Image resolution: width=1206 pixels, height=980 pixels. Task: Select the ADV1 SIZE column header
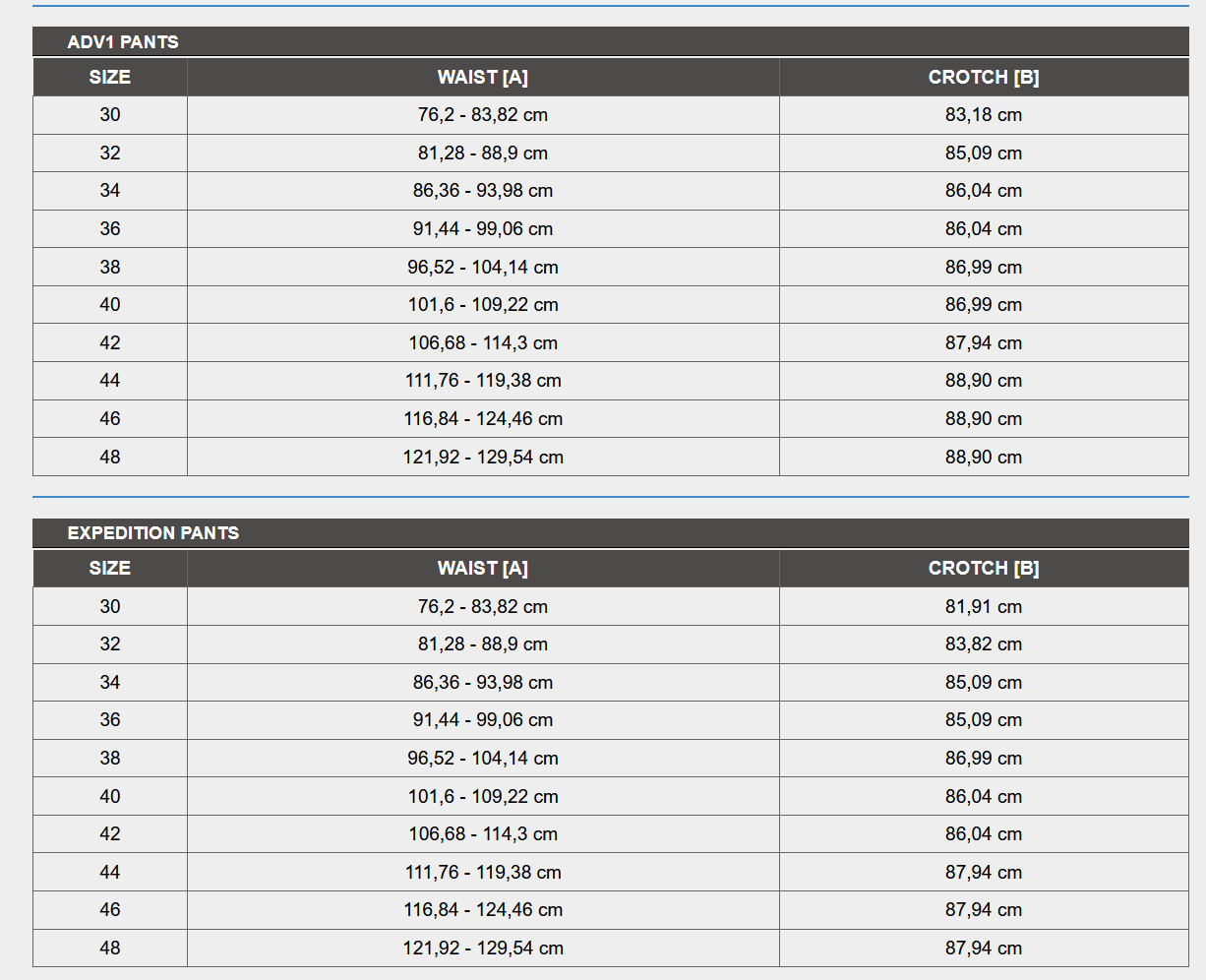pyautogui.click(x=110, y=77)
